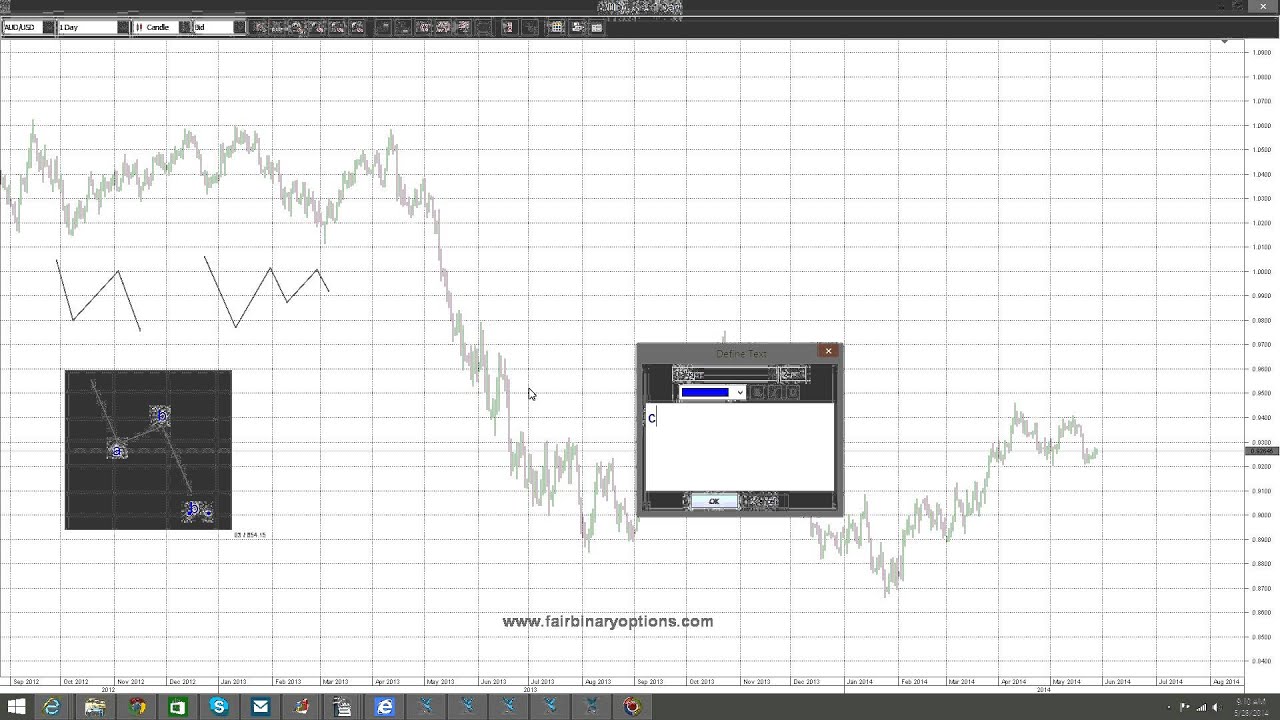Toggle underline formatting in Define Text

[x=793, y=392]
